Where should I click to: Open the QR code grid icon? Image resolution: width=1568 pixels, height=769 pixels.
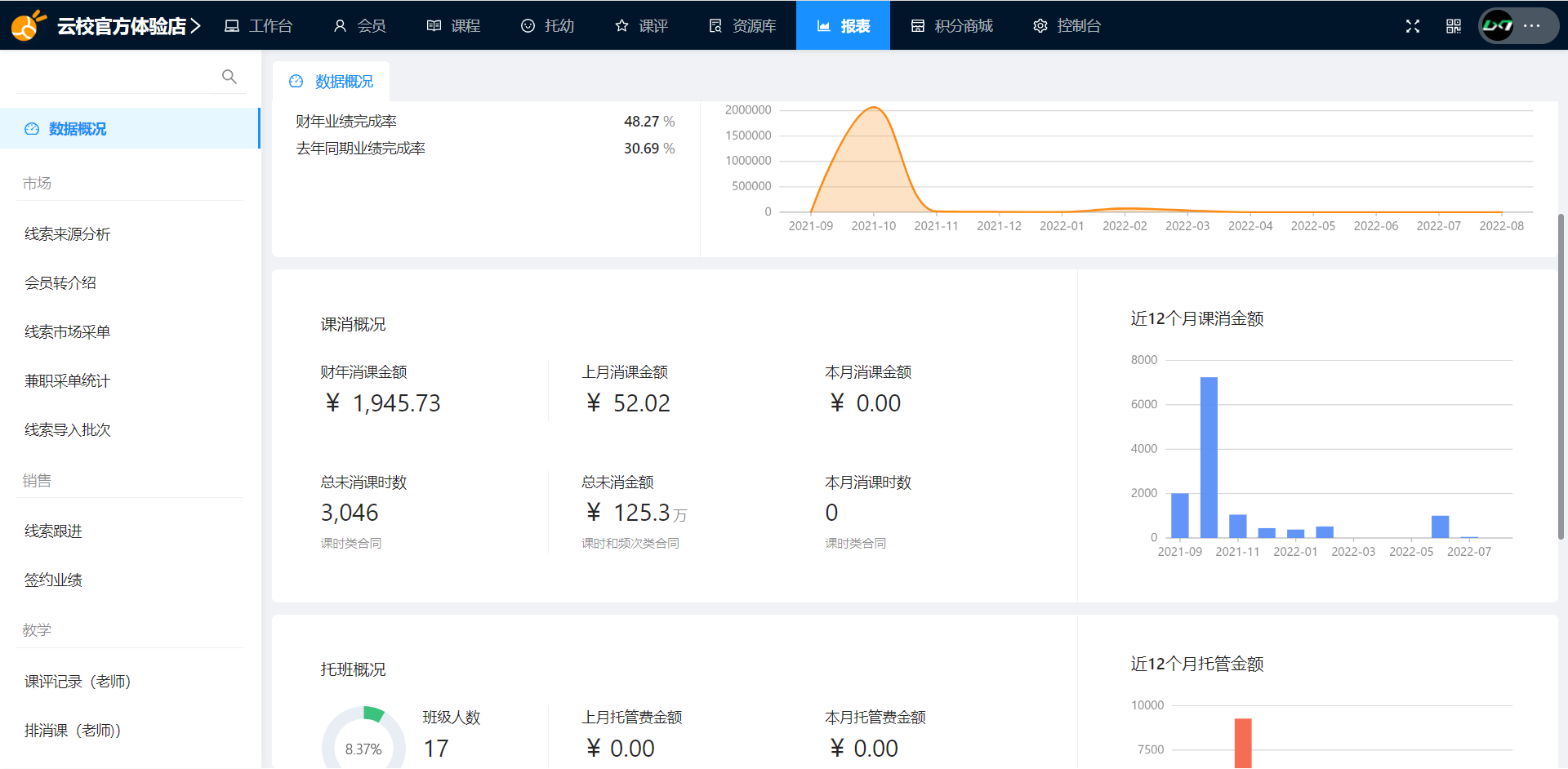point(1454,26)
